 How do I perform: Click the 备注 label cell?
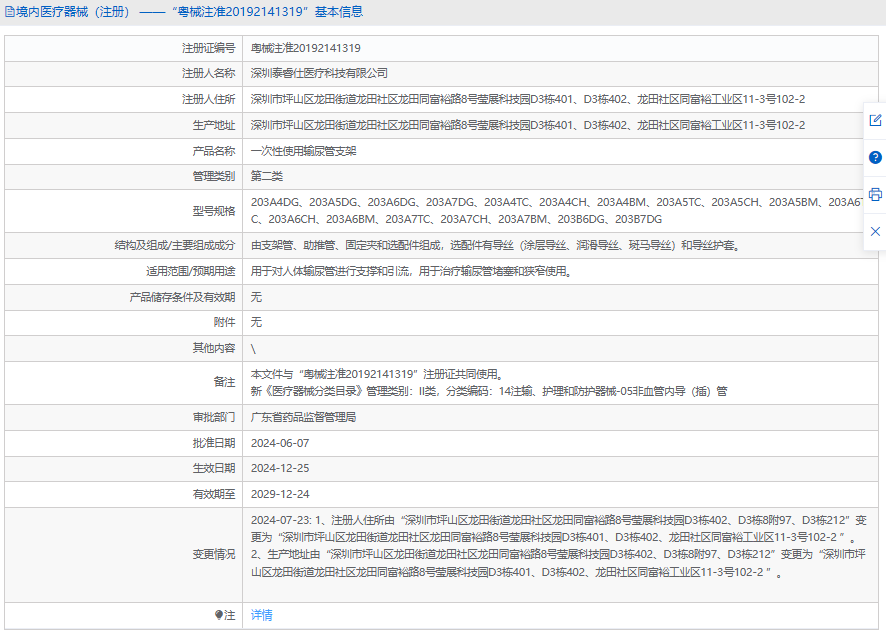(124, 383)
